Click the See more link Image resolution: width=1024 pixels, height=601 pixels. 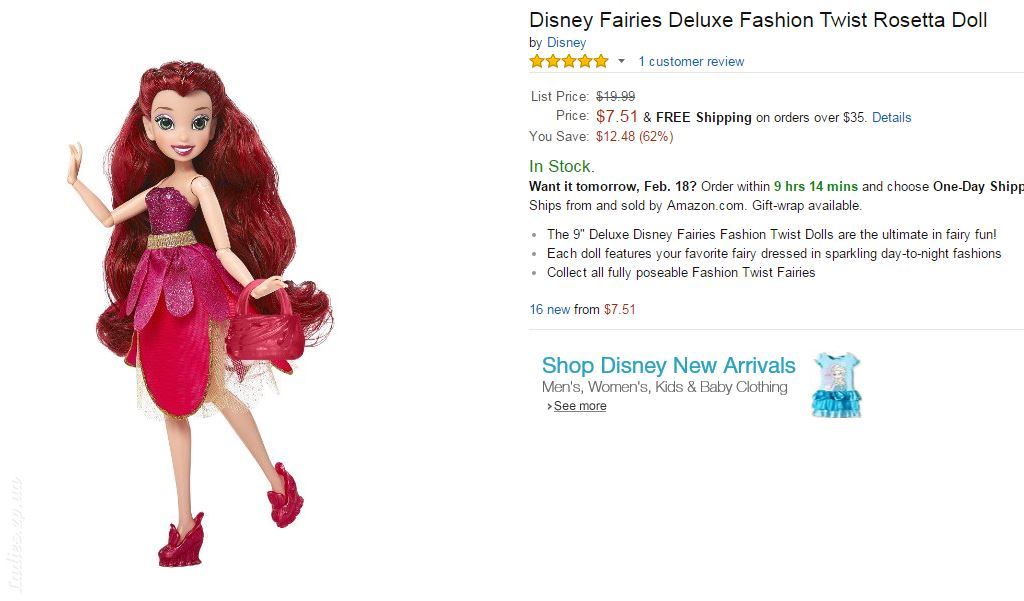580,406
